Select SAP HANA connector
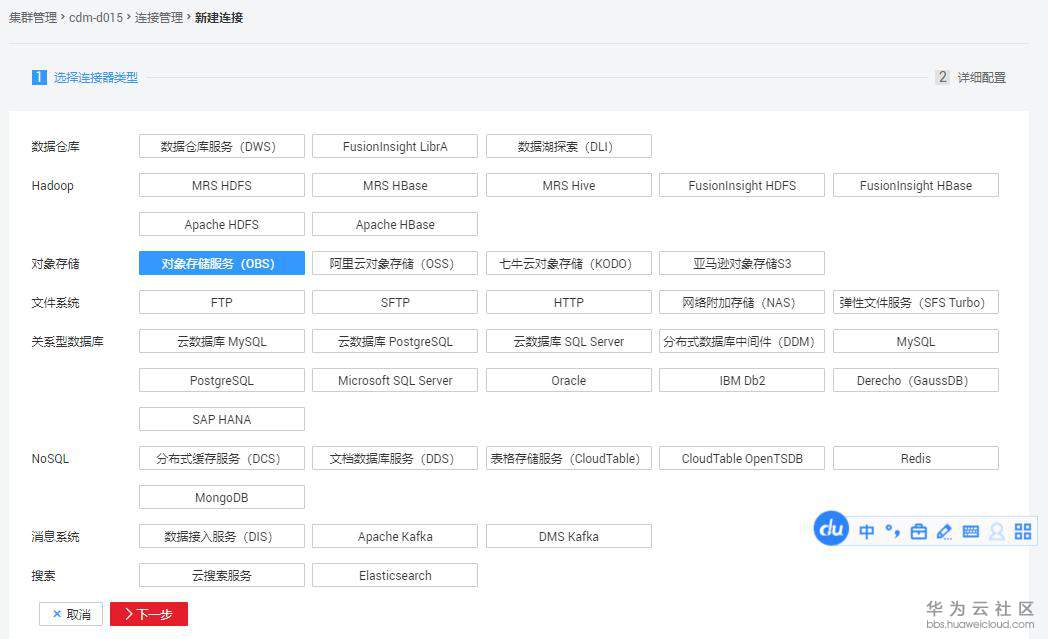Viewport: 1048px width, 639px height. coord(222,419)
